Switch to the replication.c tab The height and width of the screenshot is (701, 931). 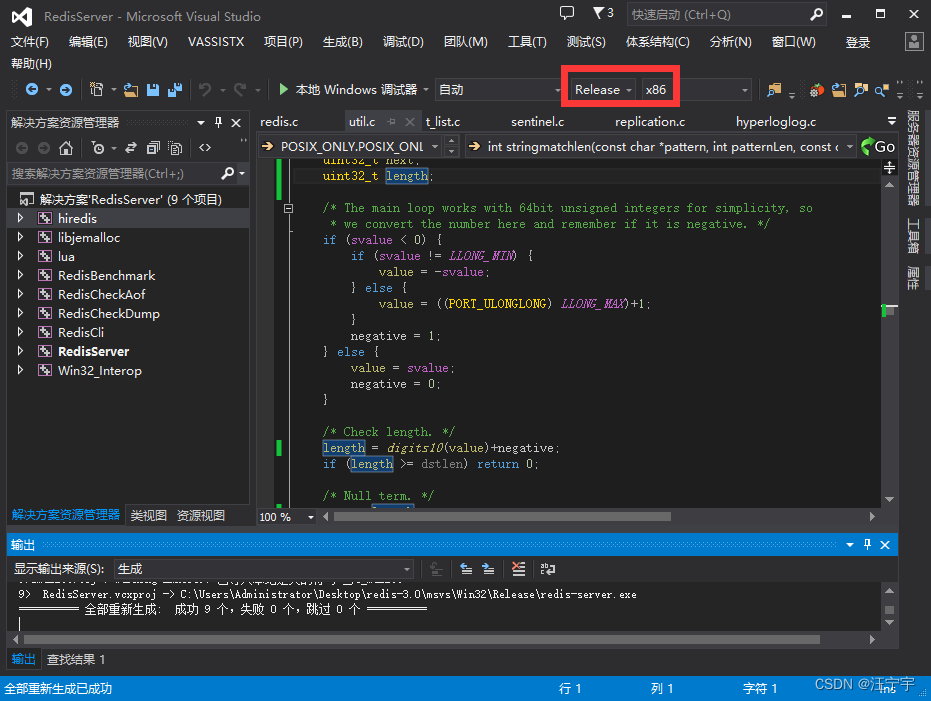pos(650,122)
